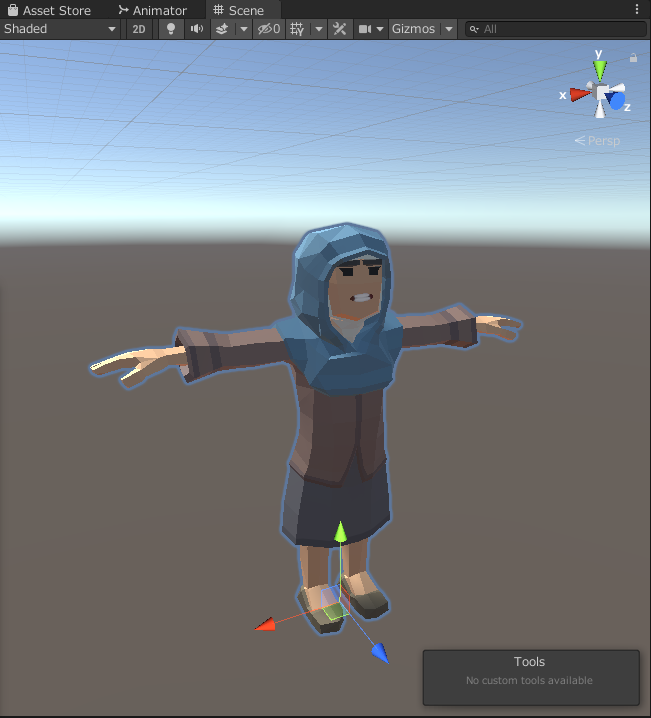Click the green Y move handle arrow
The width and height of the screenshot is (651, 718).
[340, 532]
